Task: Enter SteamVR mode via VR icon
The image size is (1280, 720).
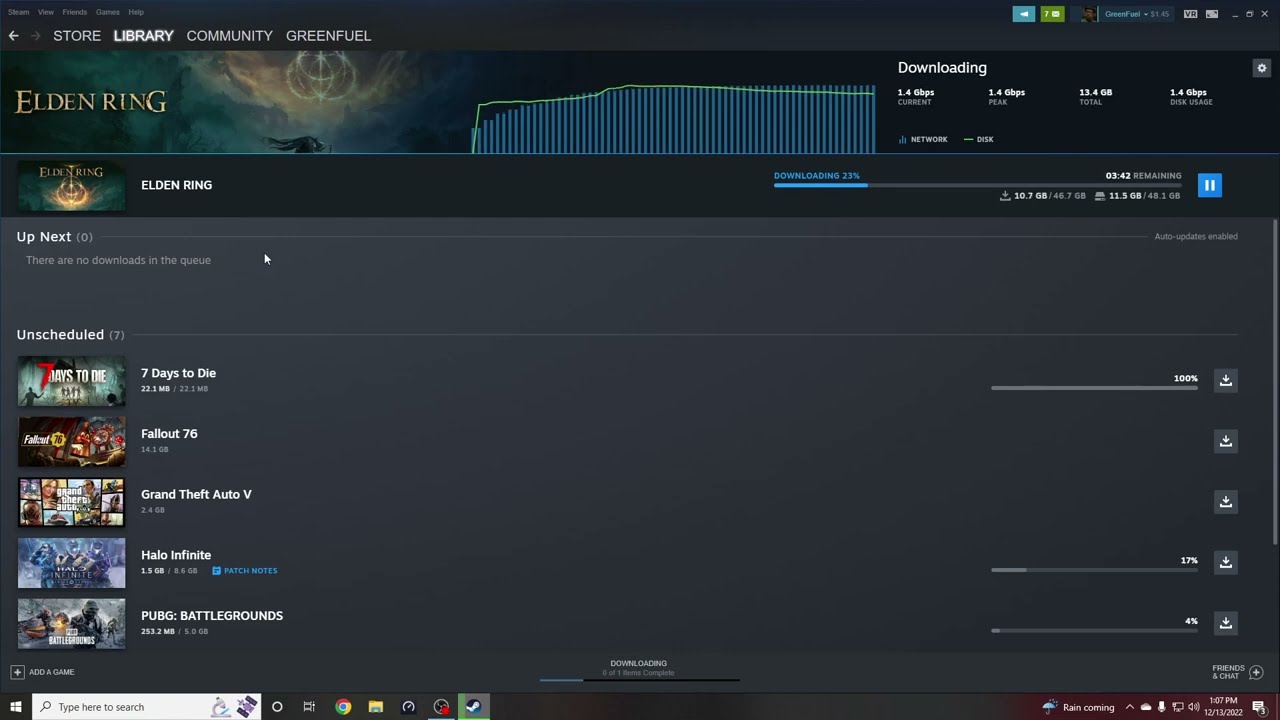Action: coord(1190,14)
